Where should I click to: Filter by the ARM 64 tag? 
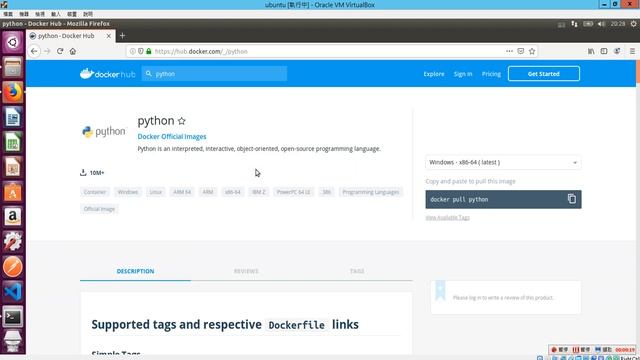[x=182, y=192]
